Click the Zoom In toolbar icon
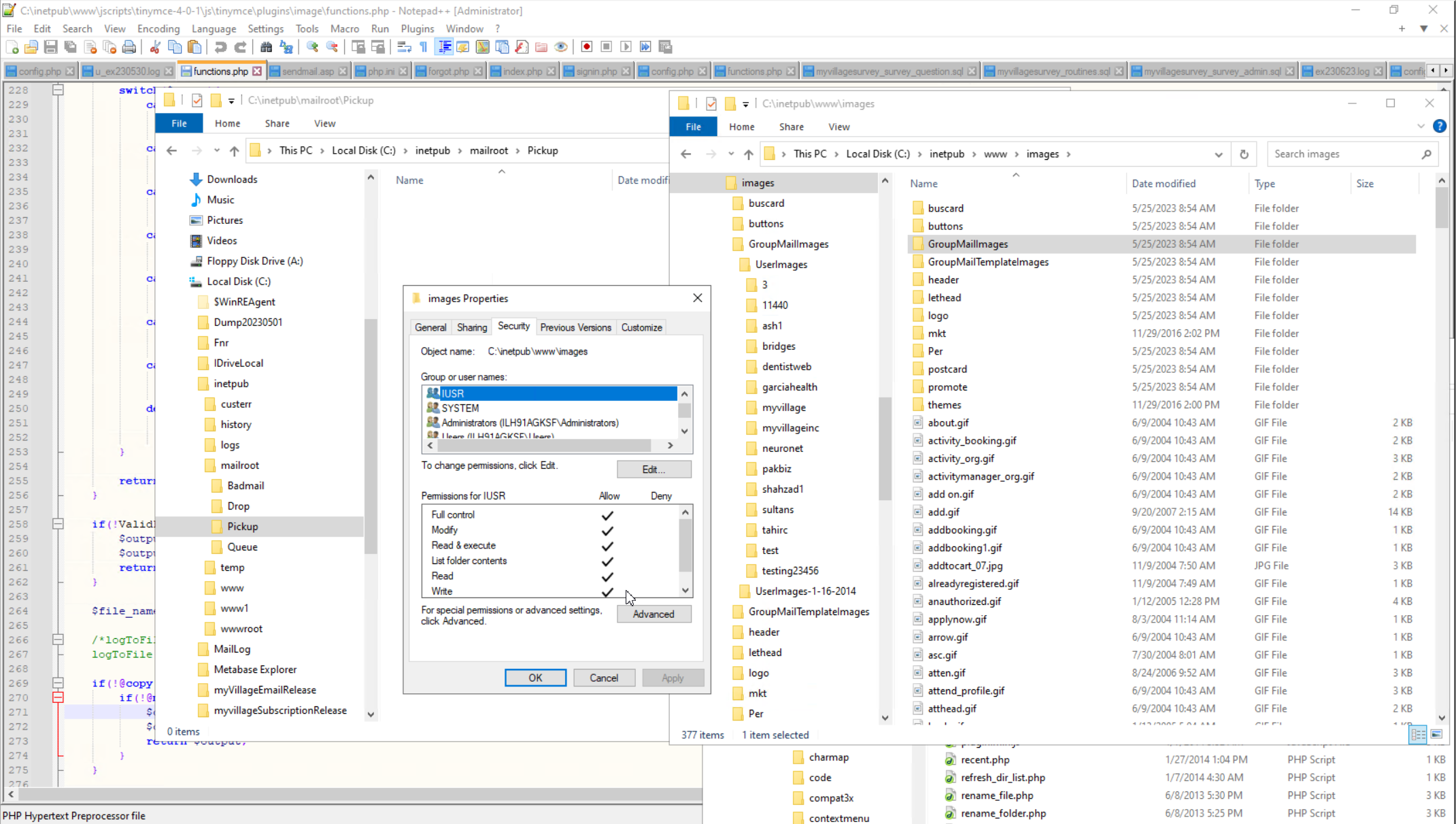This screenshot has width=1456, height=824. (x=312, y=47)
